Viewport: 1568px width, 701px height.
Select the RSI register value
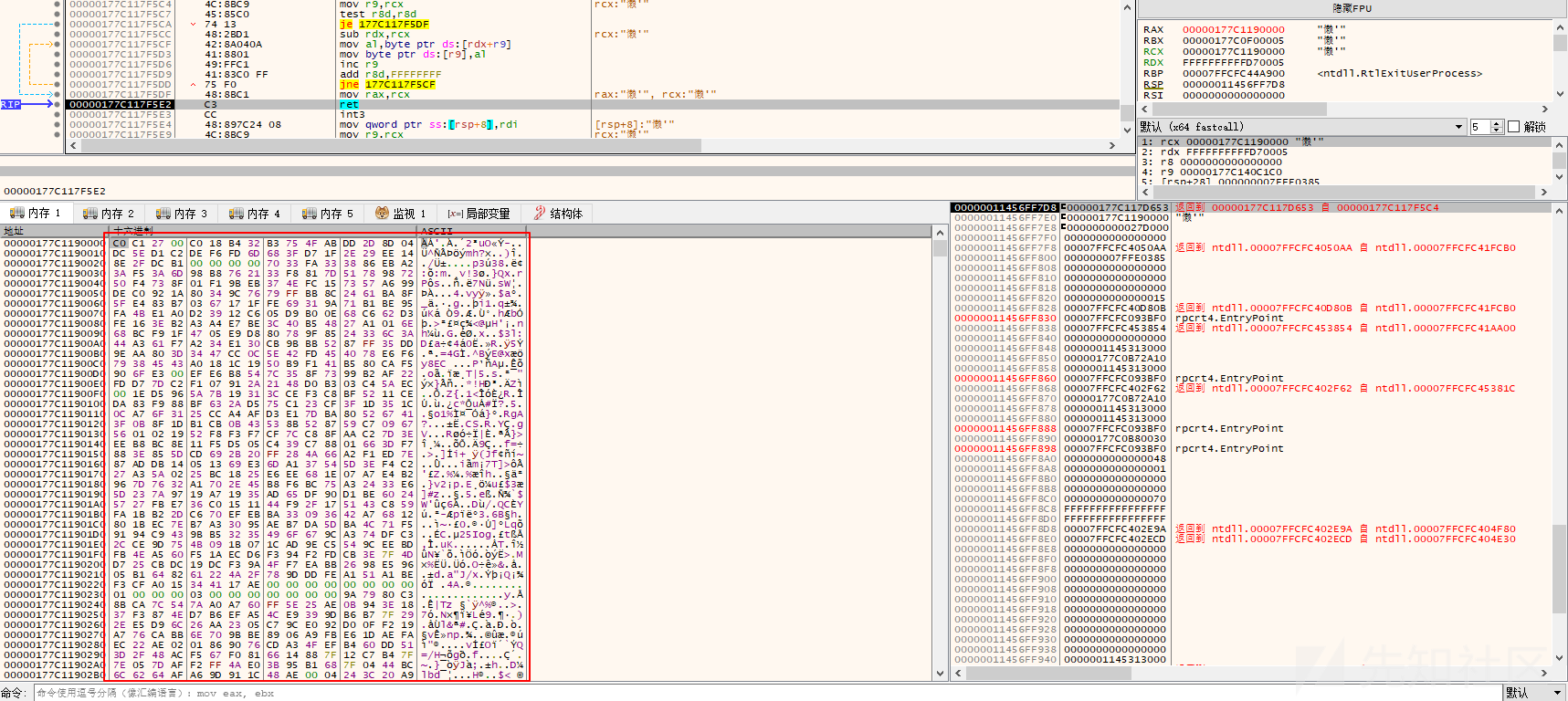point(1233,96)
